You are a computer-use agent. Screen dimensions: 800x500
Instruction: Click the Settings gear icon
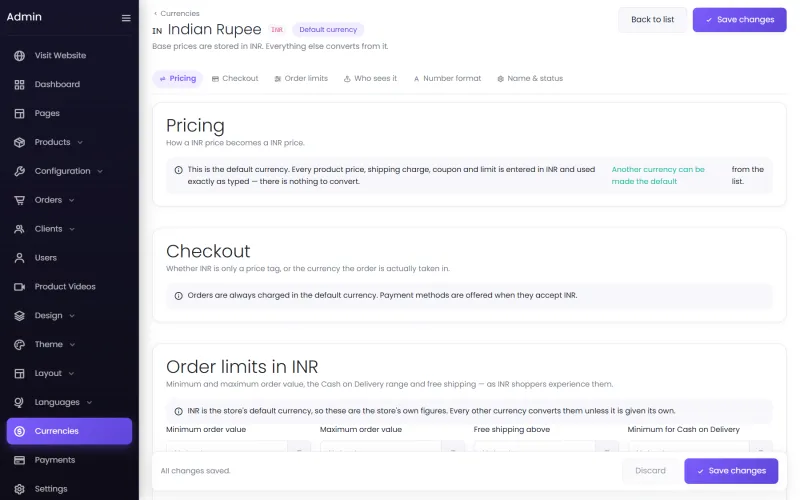click(x=19, y=489)
